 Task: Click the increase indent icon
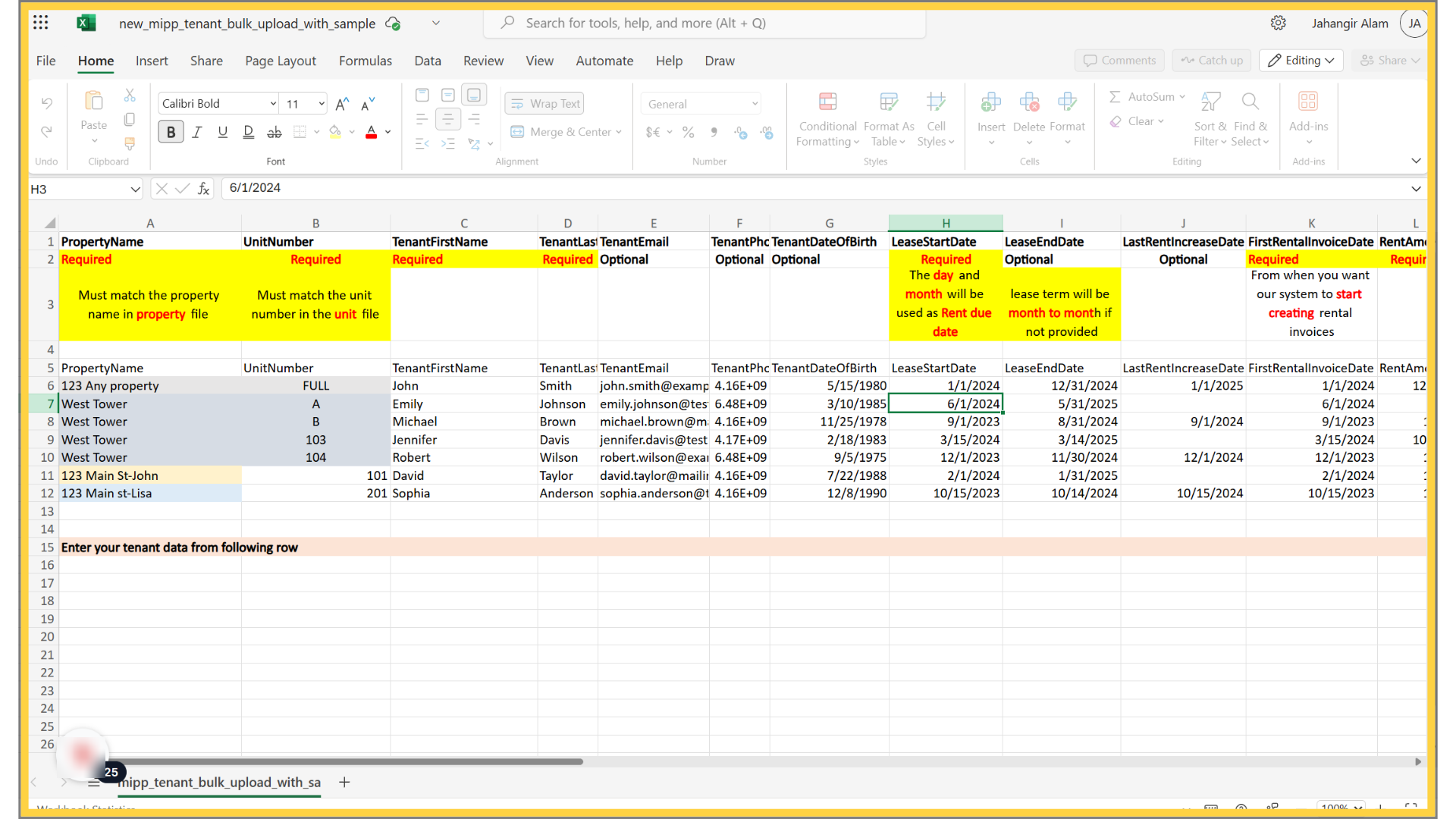point(448,143)
